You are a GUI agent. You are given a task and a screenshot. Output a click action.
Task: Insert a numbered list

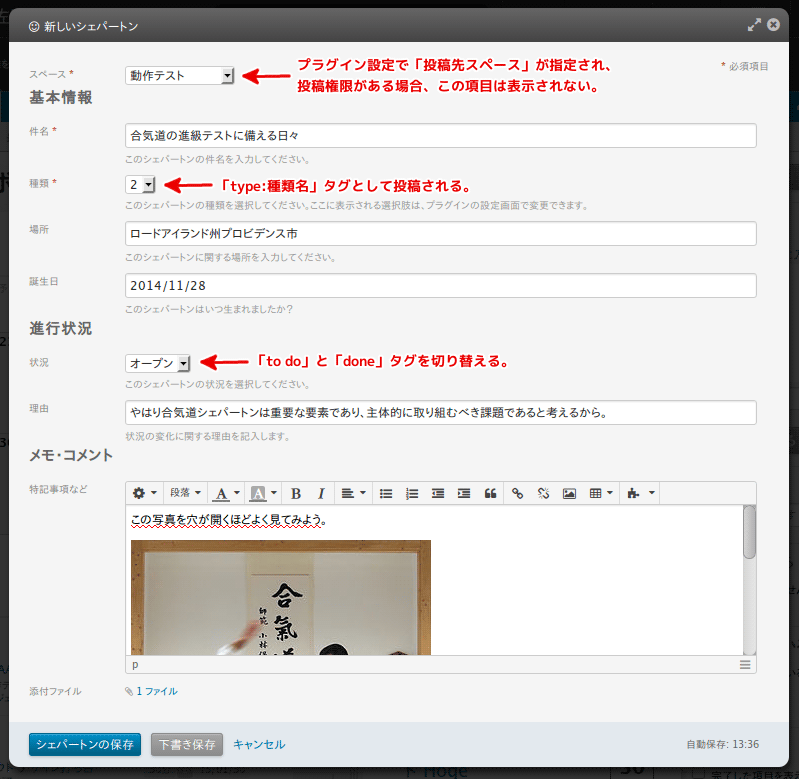[412, 493]
